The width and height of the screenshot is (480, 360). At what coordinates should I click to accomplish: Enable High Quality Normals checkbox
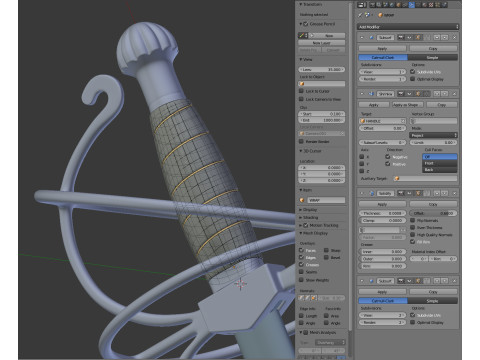tap(412, 234)
